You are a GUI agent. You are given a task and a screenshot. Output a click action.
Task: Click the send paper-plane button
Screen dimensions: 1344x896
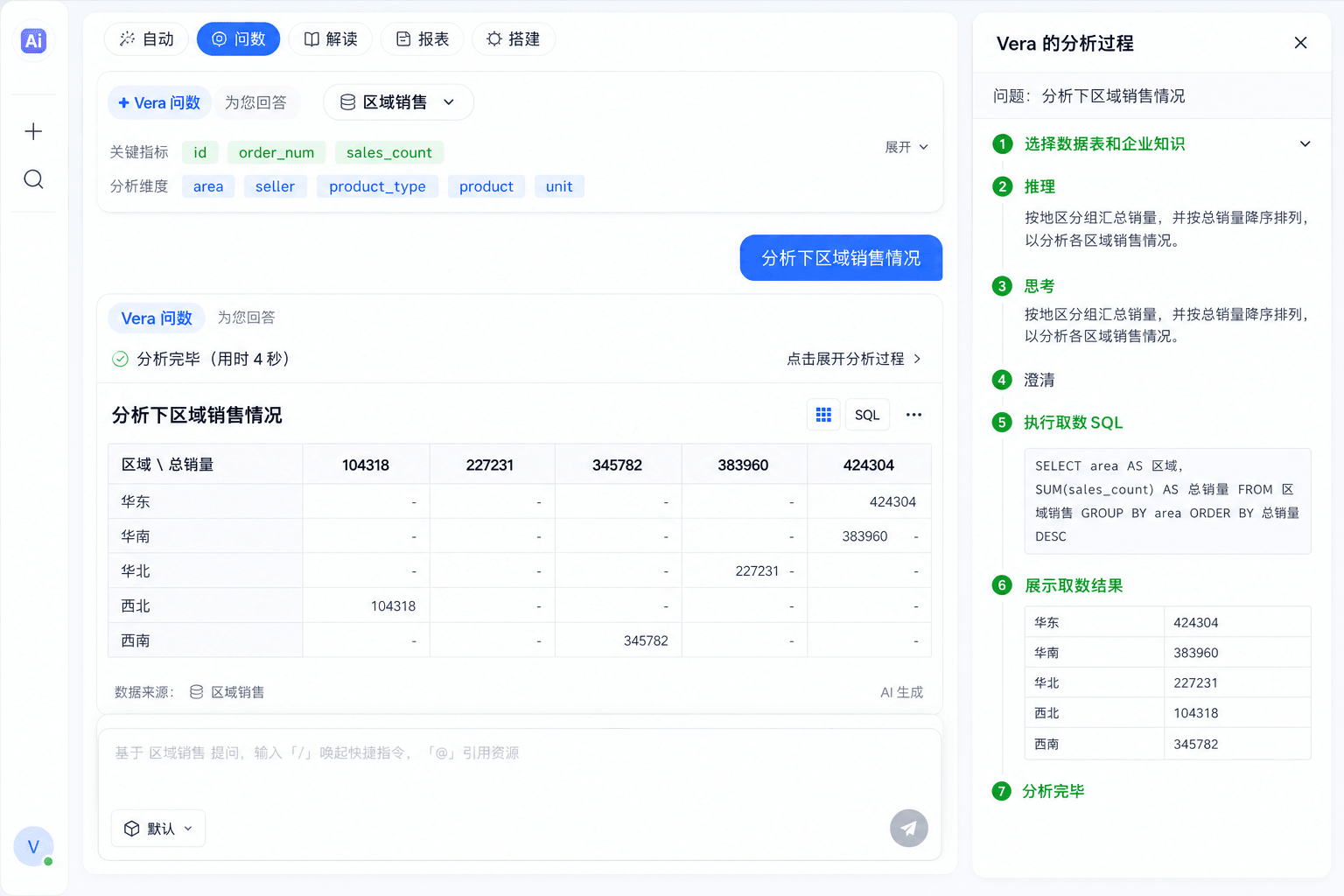pos(909,829)
